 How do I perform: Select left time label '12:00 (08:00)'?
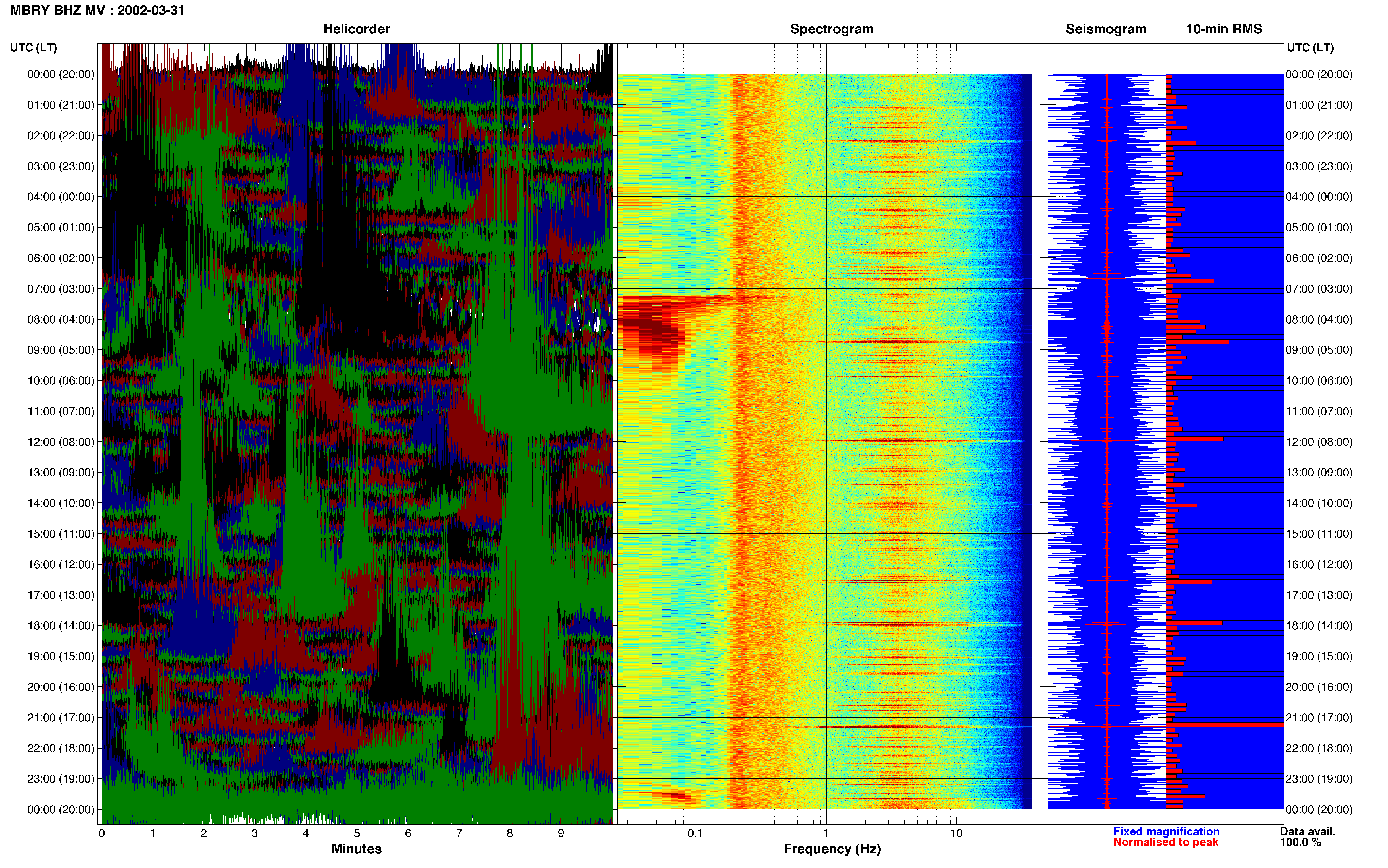[x=61, y=442]
